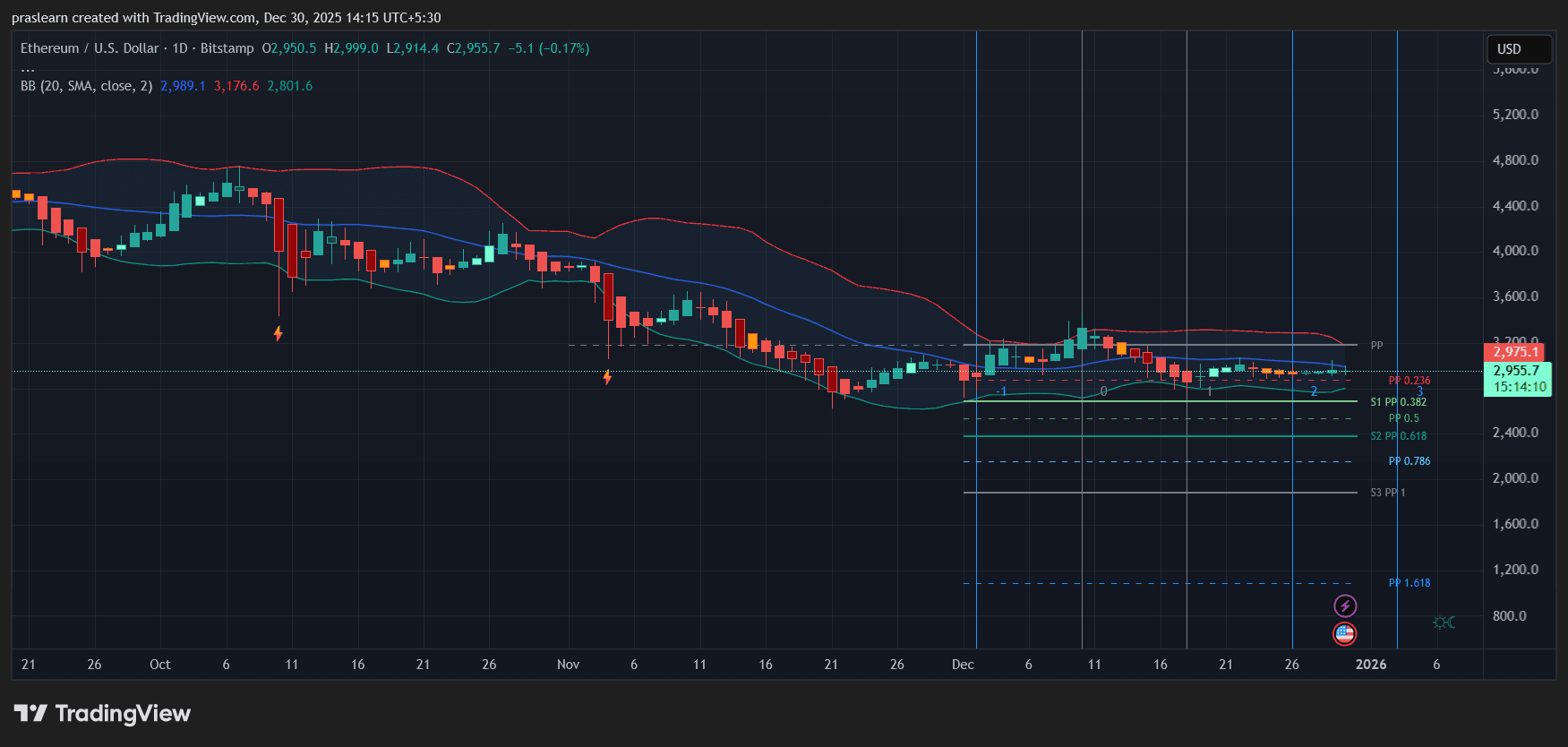The height and width of the screenshot is (747, 1568).
Task: Open the USD currency selector
Action: (1518, 49)
